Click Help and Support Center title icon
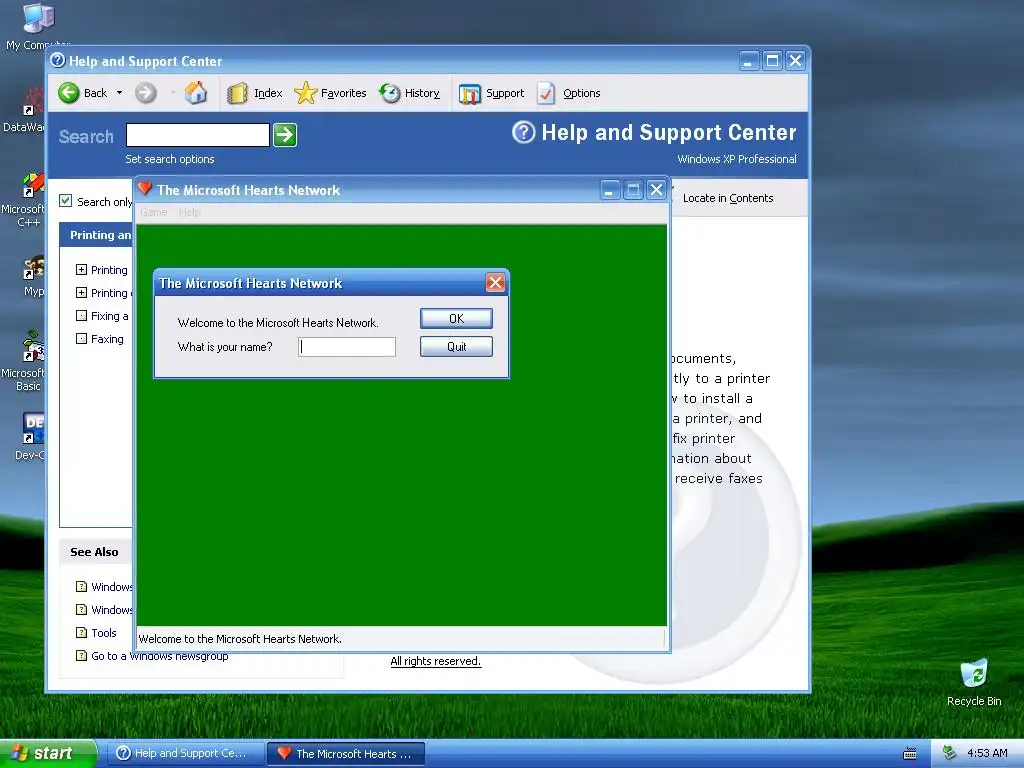Screen dimensions: 1024x768 point(57,61)
